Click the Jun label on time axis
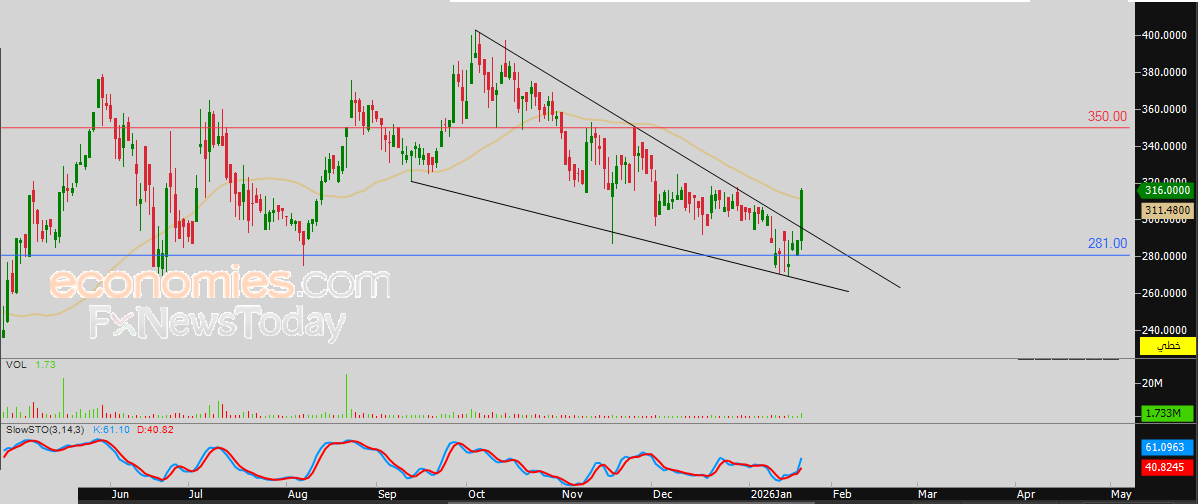 pyautogui.click(x=121, y=495)
